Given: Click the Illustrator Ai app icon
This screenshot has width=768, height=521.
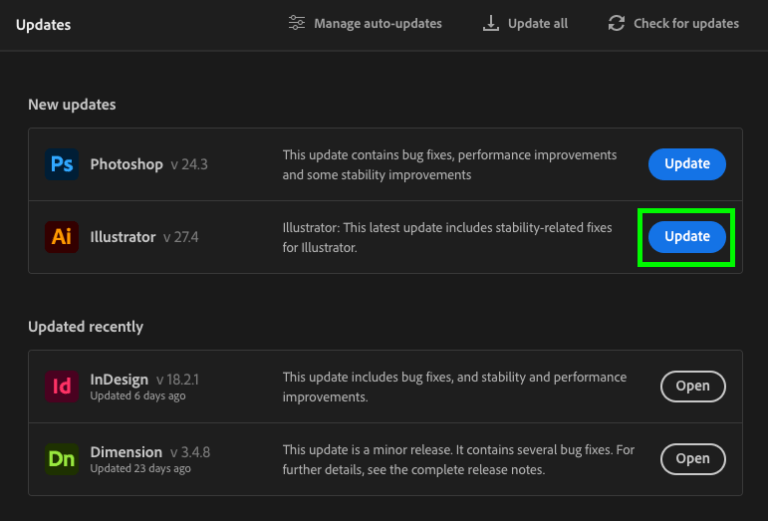Looking at the screenshot, I should point(61,237).
